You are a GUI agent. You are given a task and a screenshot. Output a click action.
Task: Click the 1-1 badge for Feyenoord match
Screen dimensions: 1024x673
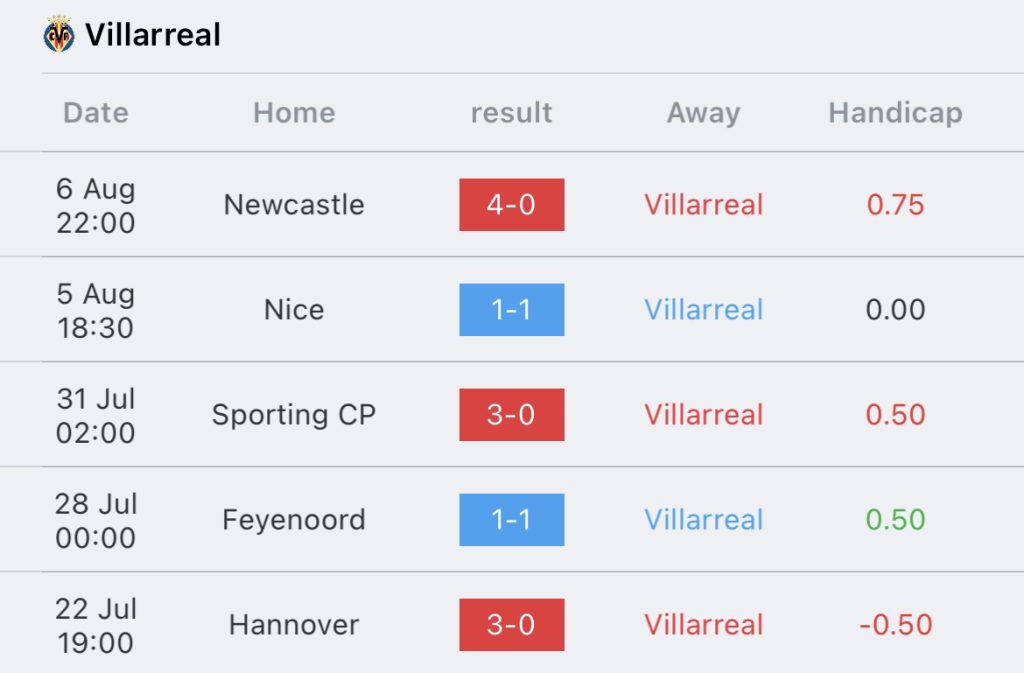pyautogui.click(x=511, y=520)
